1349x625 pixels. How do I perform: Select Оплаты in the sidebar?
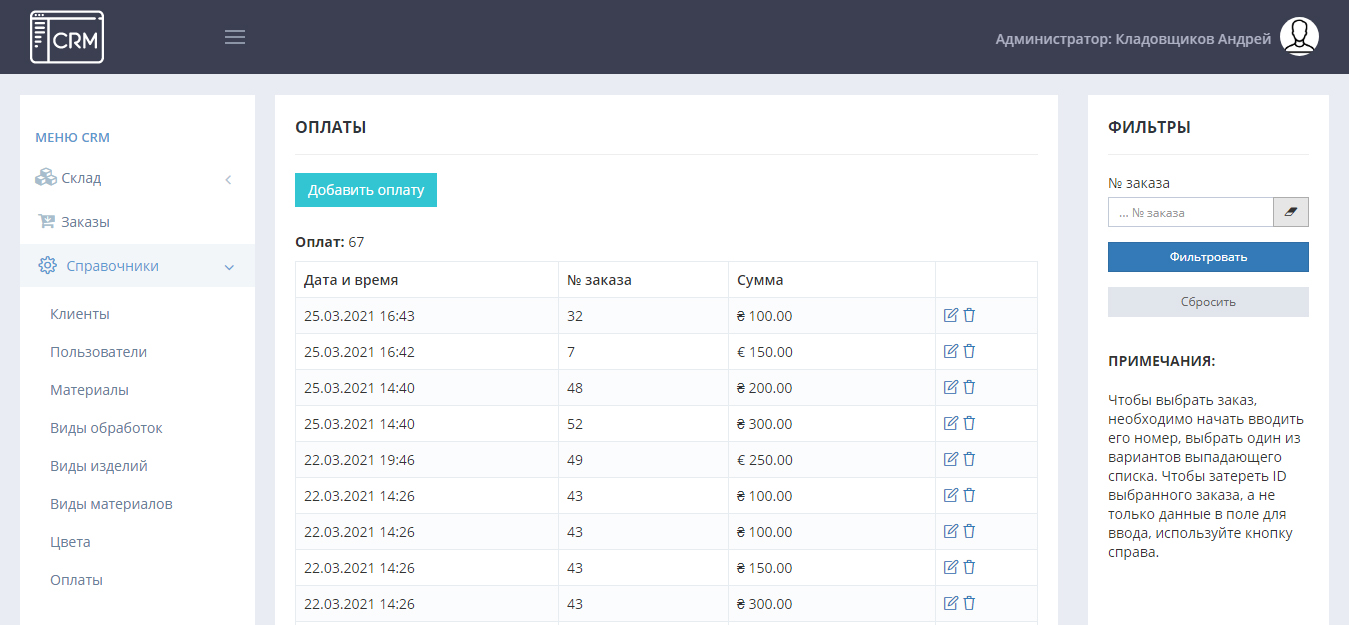tap(76, 580)
